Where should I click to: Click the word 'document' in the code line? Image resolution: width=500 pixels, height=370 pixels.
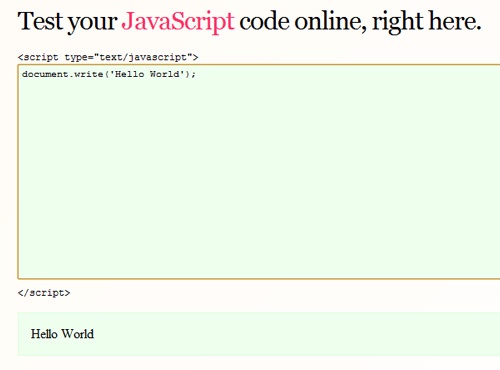click(45, 74)
